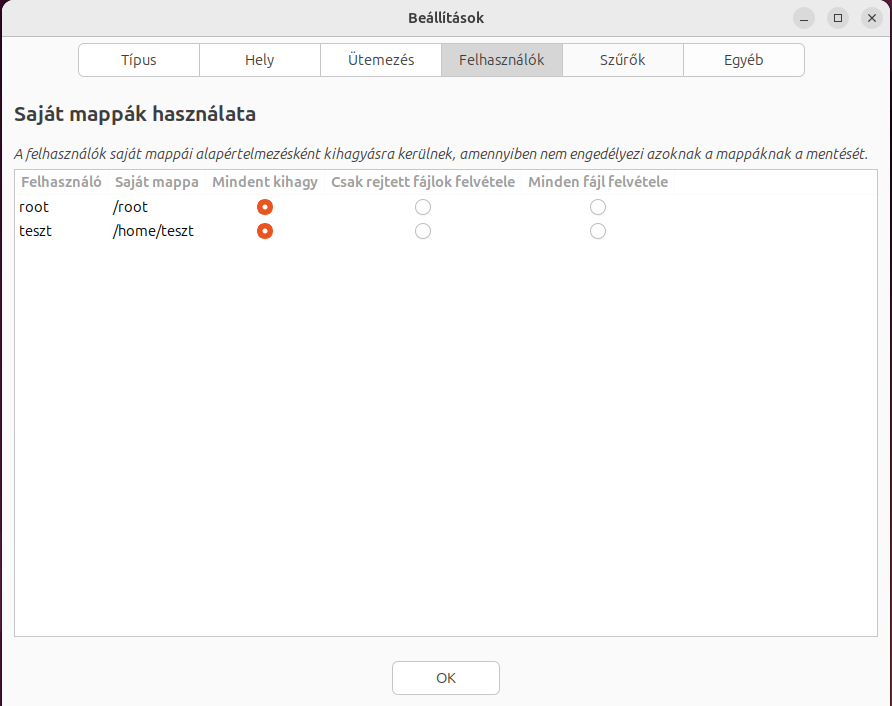Select the /home/teszt folder entry

(153, 231)
